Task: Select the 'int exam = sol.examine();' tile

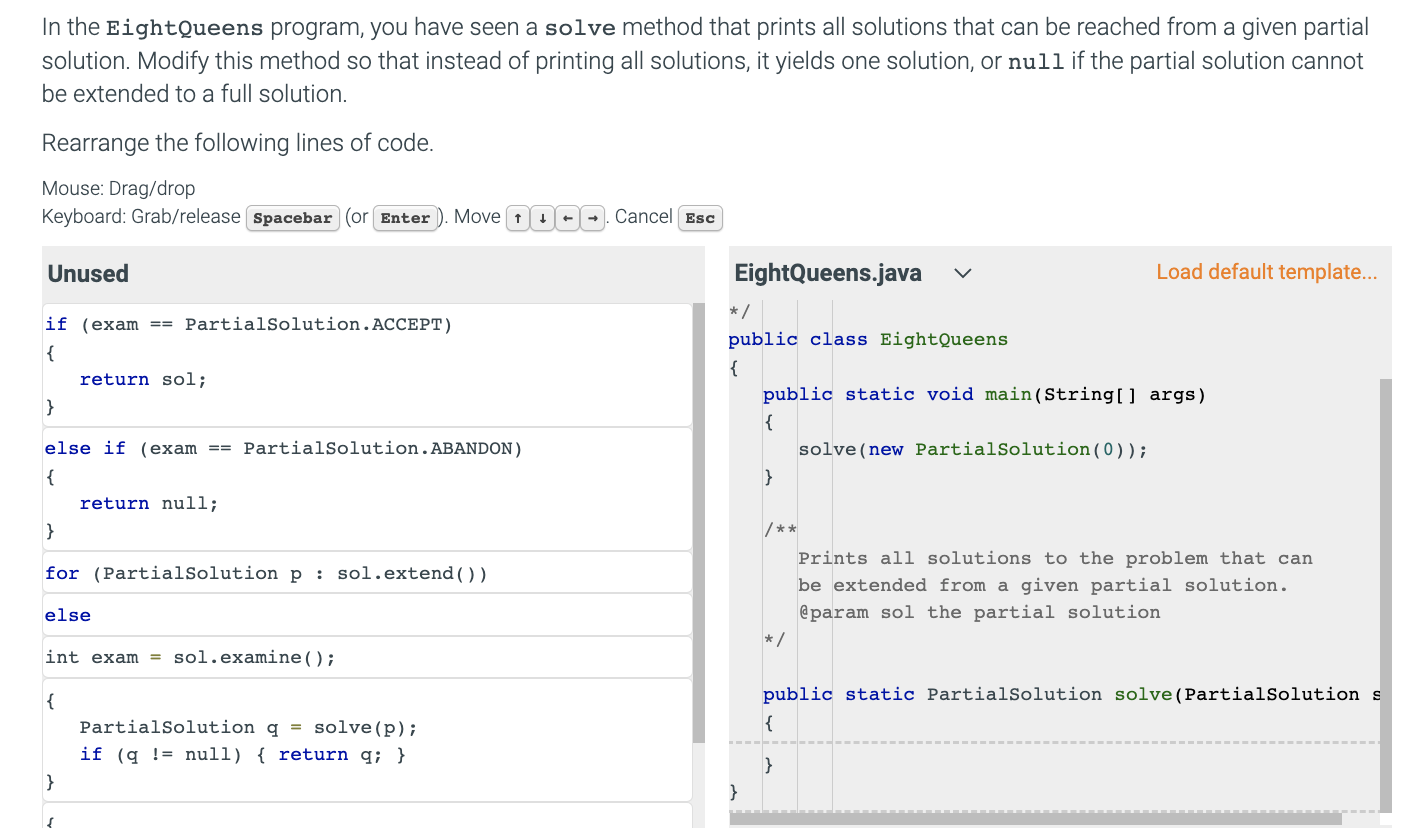Action: [x=367, y=657]
